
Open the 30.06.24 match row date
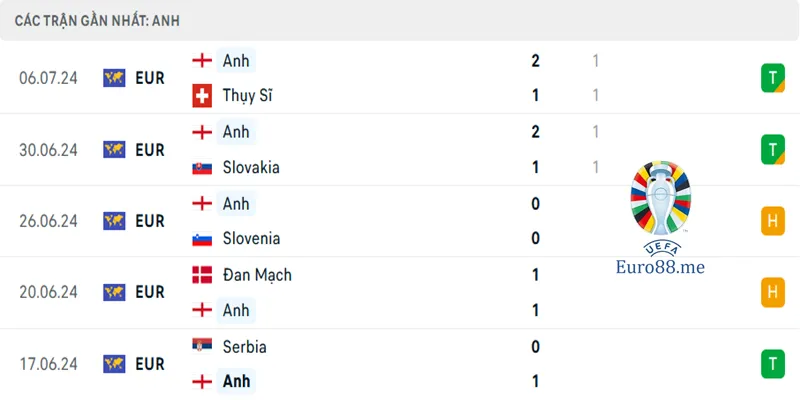point(48,150)
